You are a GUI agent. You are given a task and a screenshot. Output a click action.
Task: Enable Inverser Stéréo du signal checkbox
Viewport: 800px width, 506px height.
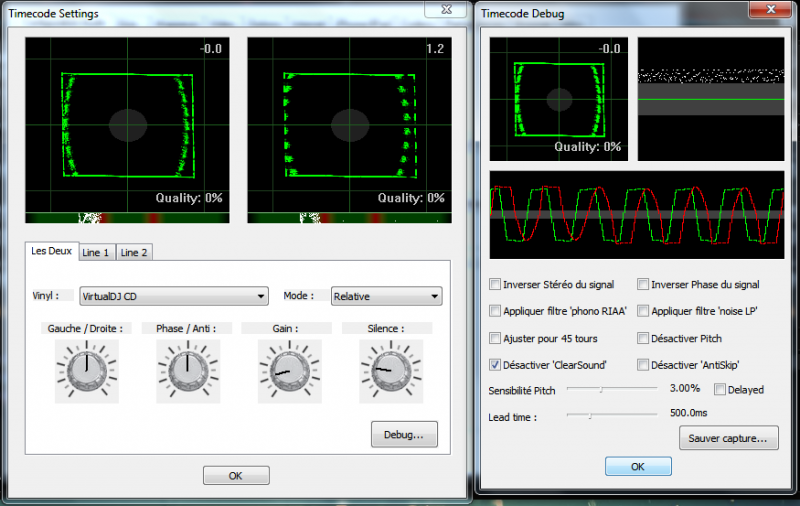tap(496, 285)
